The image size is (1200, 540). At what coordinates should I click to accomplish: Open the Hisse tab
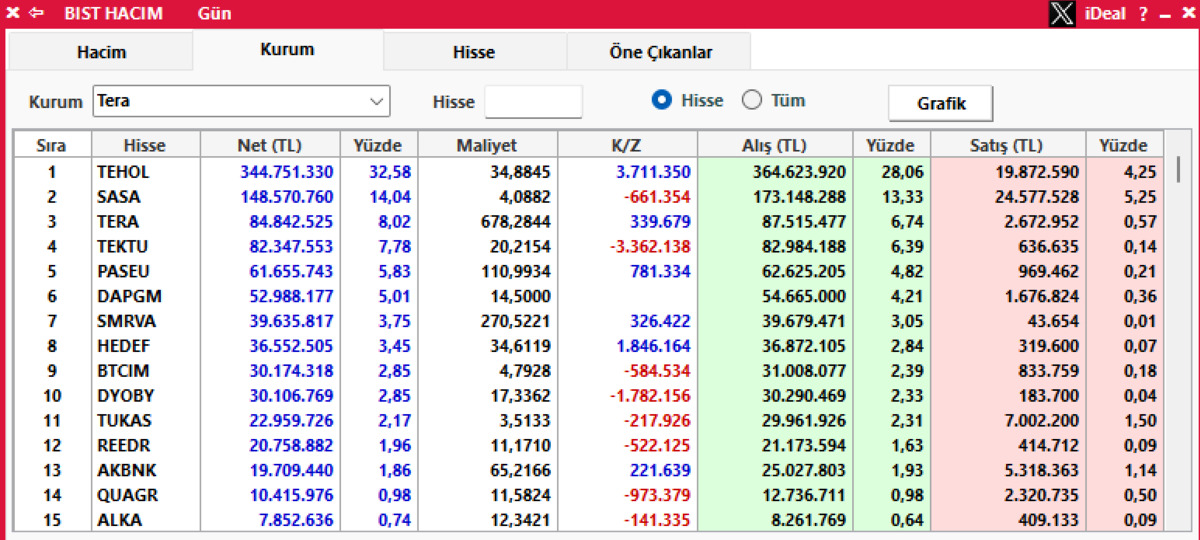pyautogui.click(x=474, y=52)
